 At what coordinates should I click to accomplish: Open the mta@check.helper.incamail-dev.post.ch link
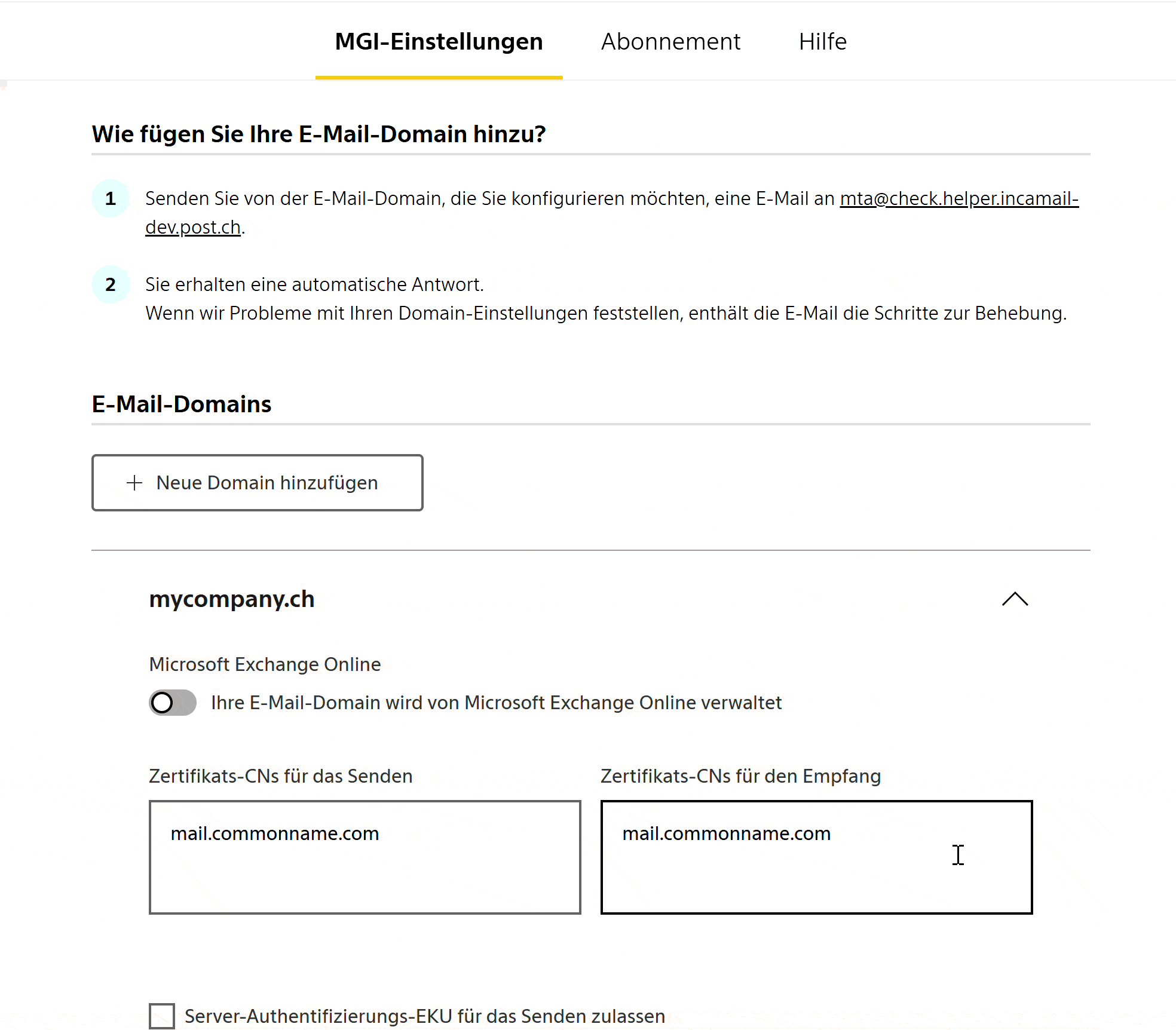[959, 198]
